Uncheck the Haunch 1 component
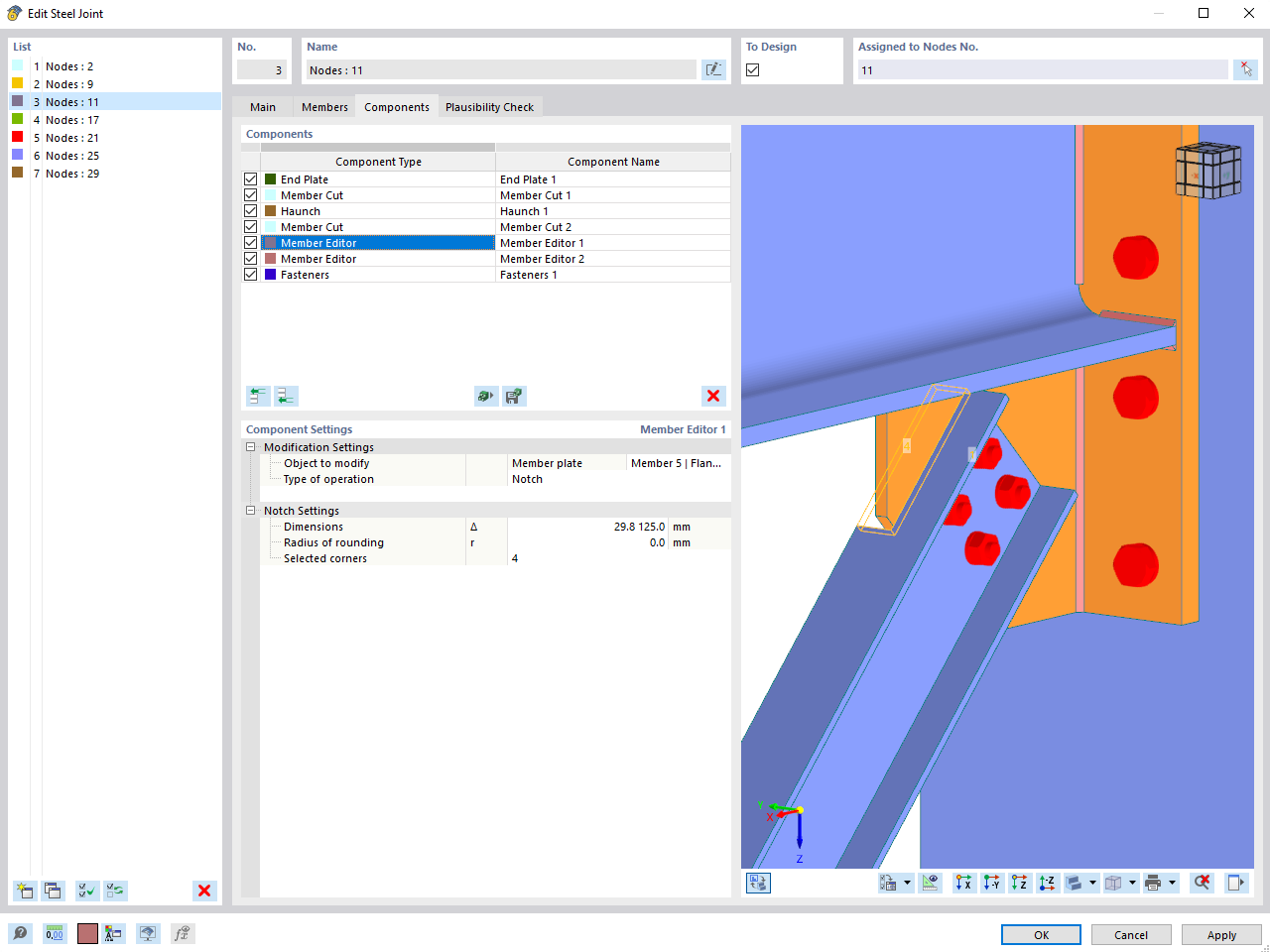1270x952 pixels. [x=250, y=210]
